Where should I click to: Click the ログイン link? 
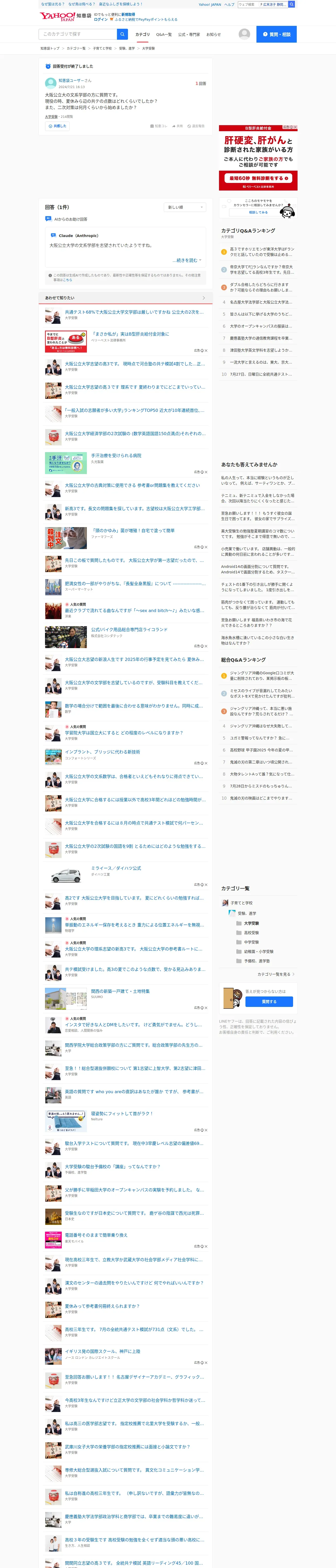click(x=101, y=20)
